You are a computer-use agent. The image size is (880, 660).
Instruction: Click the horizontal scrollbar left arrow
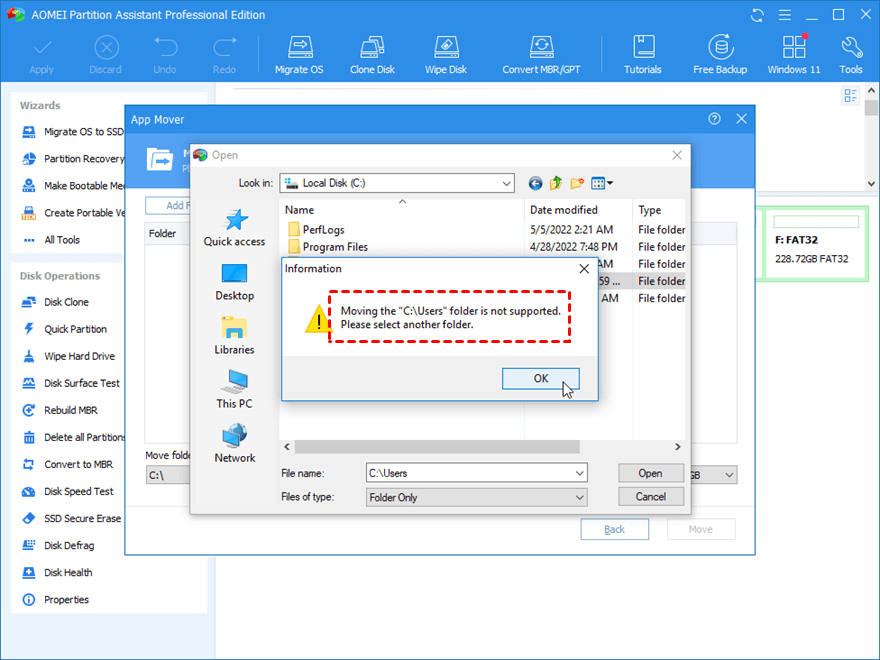pyautogui.click(x=287, y=447)
